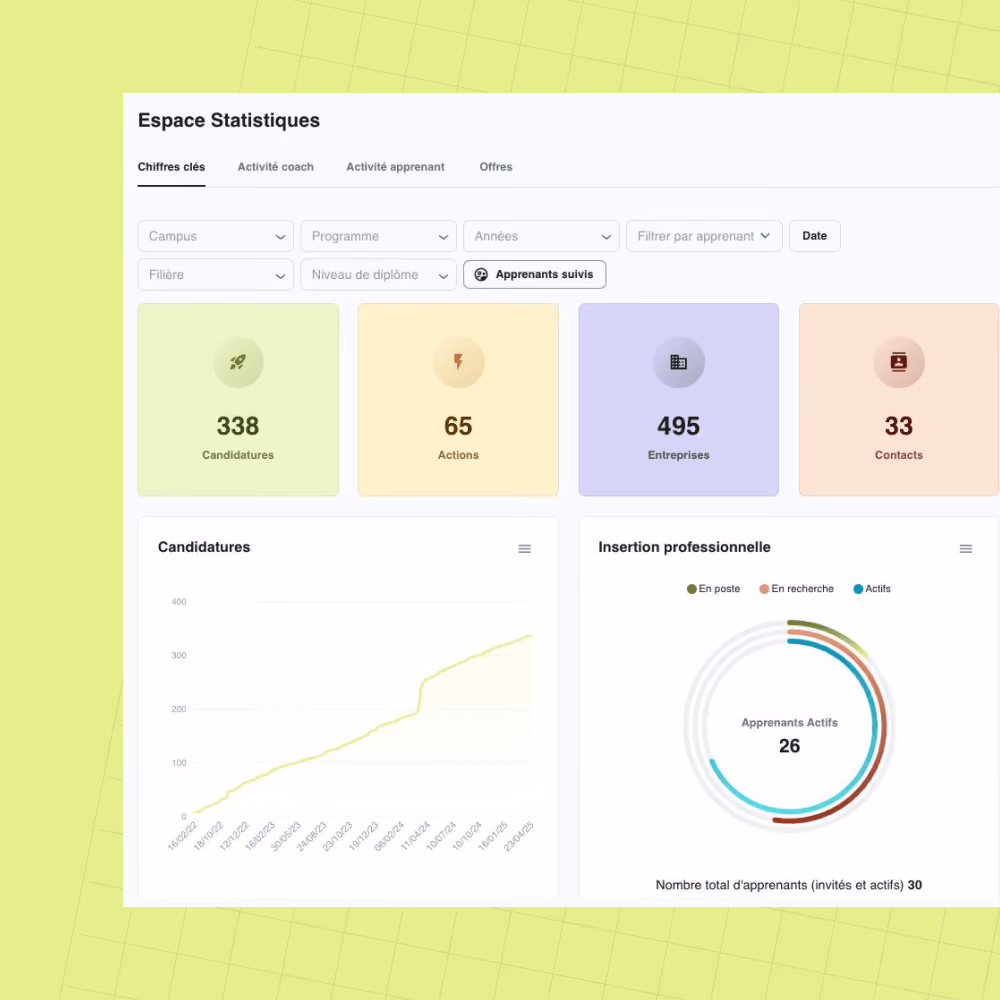Open the Années dropdown
Viewport: 1000px width, 1000px height.
[x=541, y=236]
